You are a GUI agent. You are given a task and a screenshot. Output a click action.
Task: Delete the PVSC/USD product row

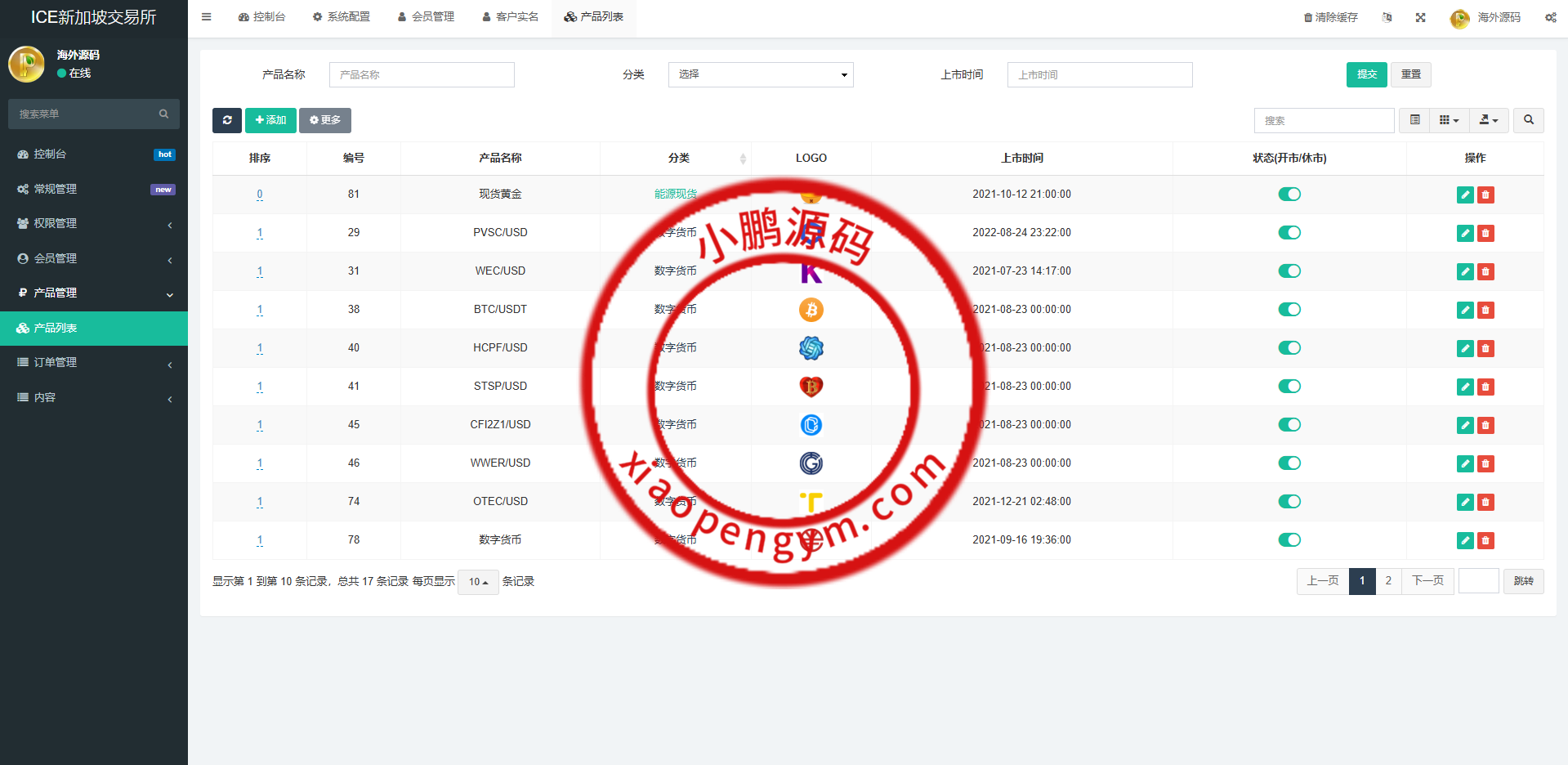coord(1485,233)
